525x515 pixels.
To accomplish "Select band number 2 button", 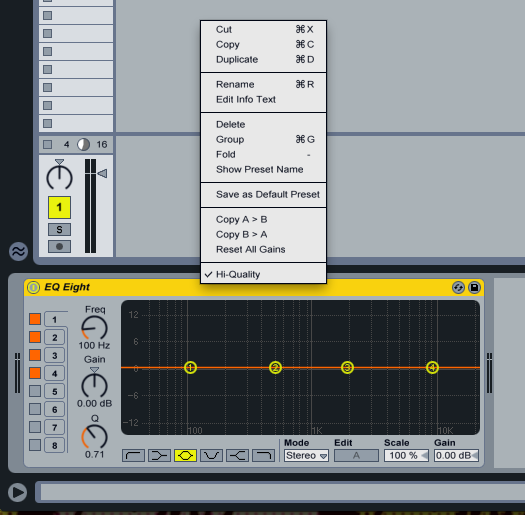I will [55, 338].
